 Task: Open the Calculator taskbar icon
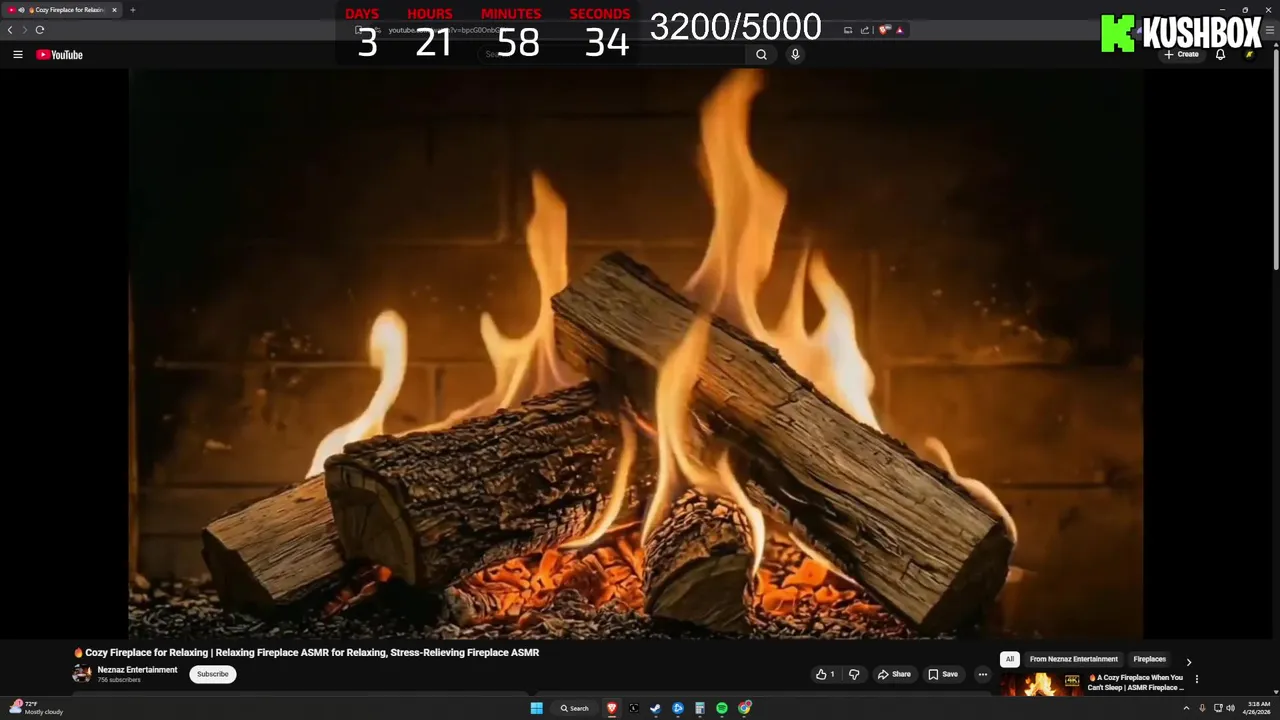[699, 708]
